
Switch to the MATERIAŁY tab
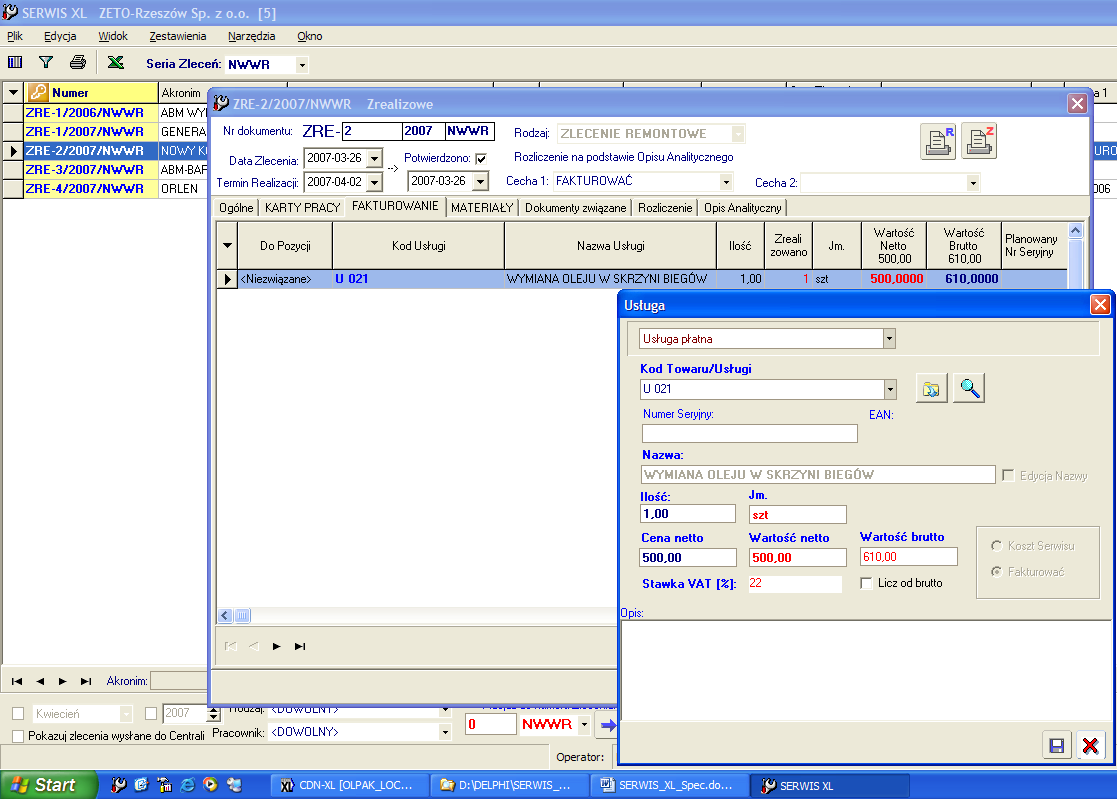(482, 208)
